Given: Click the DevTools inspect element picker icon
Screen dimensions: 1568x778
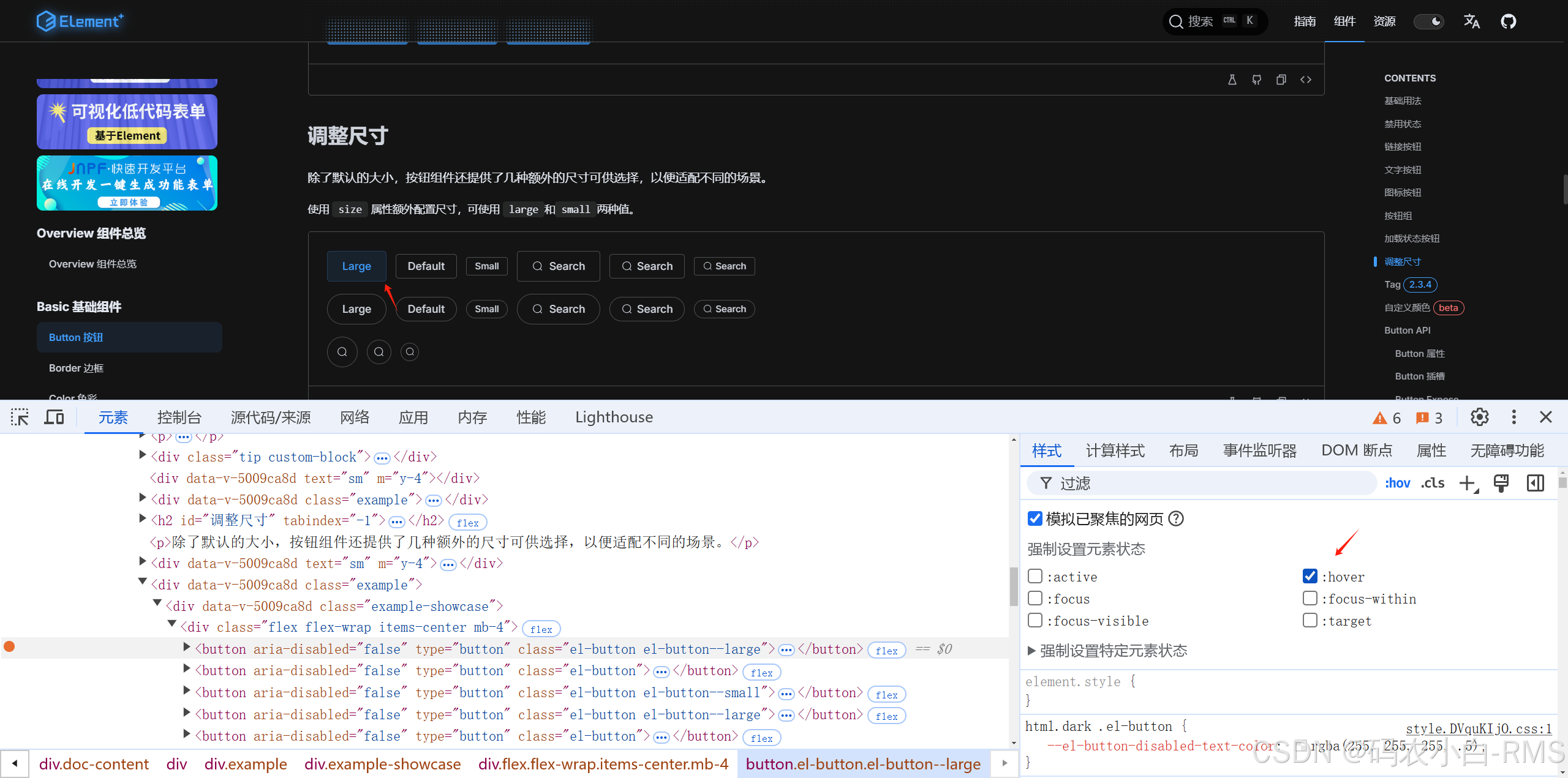Looking at the screenshot, I should pos(20,417).
